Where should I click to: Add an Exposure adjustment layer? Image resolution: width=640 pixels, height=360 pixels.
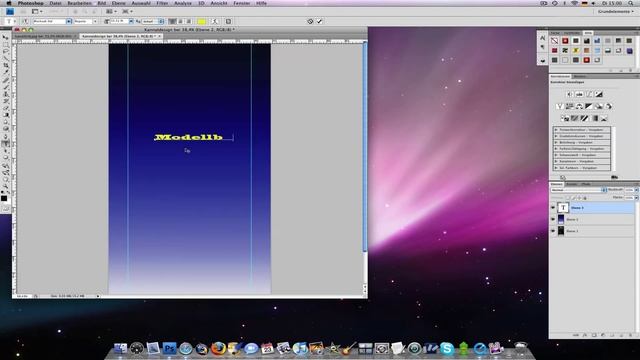pyautogui.click(x=599, y=94)
